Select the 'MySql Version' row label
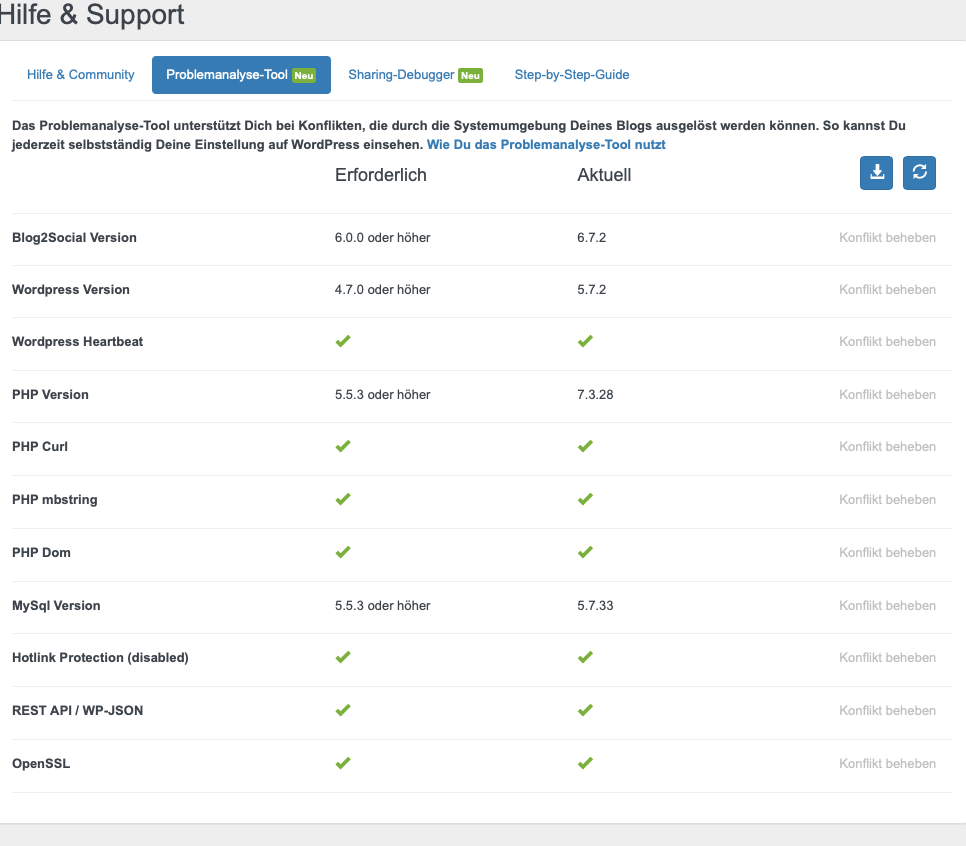966x846 pixels. [x=56, y=606]
